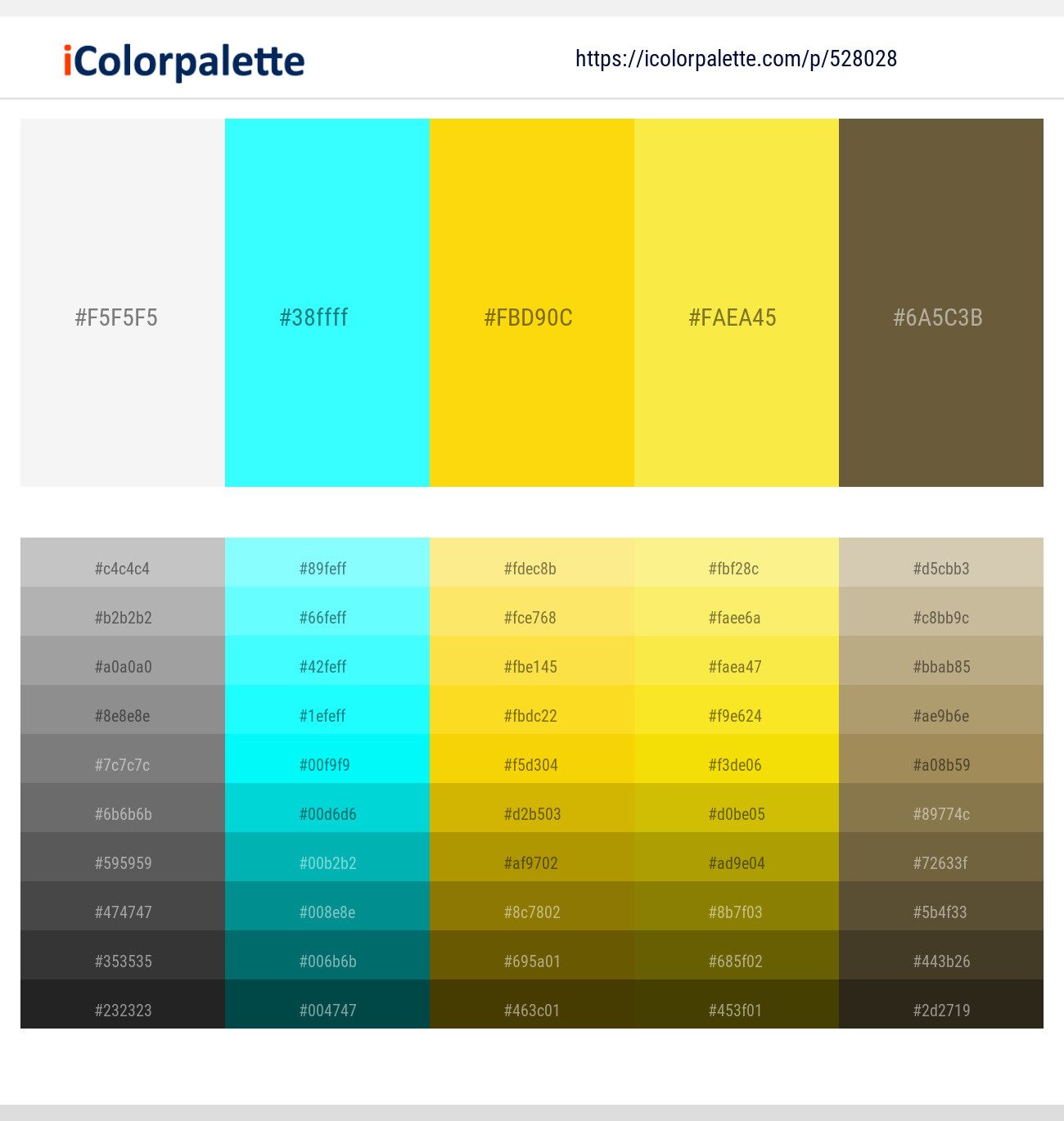Screen dimensions: 1064x1121
Task: Click the #2d2719 dark brown swatch
Action: tap(940, 1010)
